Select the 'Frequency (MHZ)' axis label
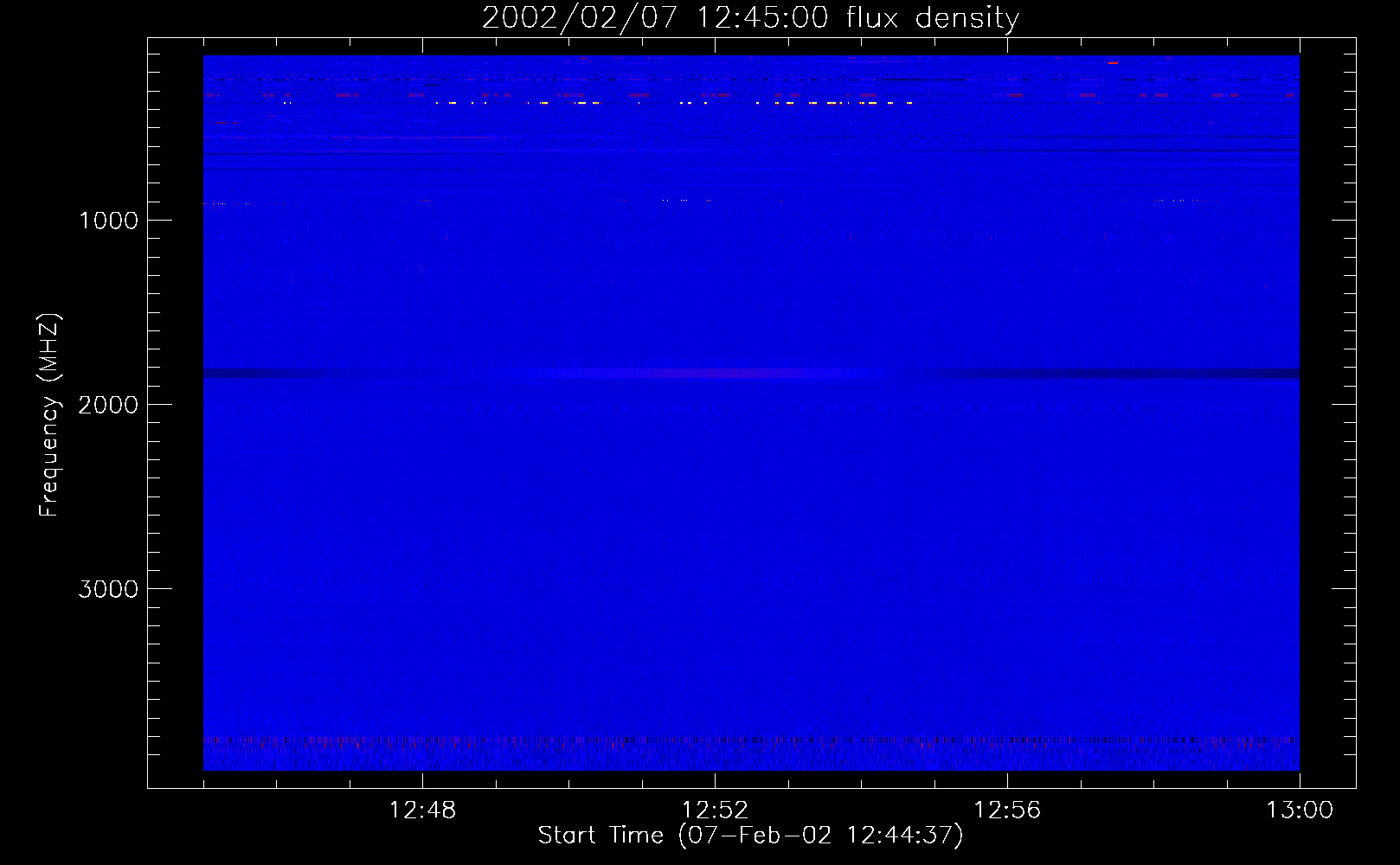The width and height of the screenshot is (1400, 865). [x=49, y=415]
